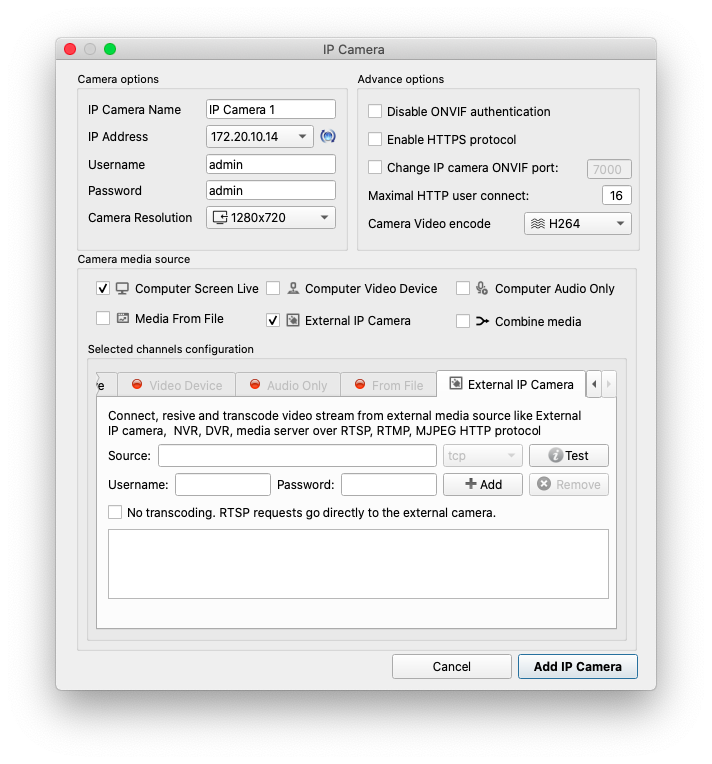Click the Add source button
This screenshot has height=764, width=712.
(x=482, y=484)
